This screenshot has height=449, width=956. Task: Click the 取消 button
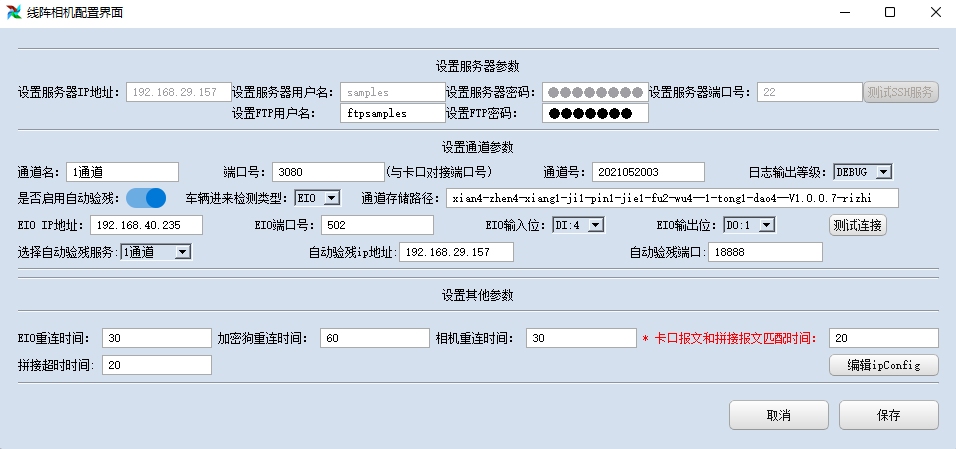pos(779,415)
